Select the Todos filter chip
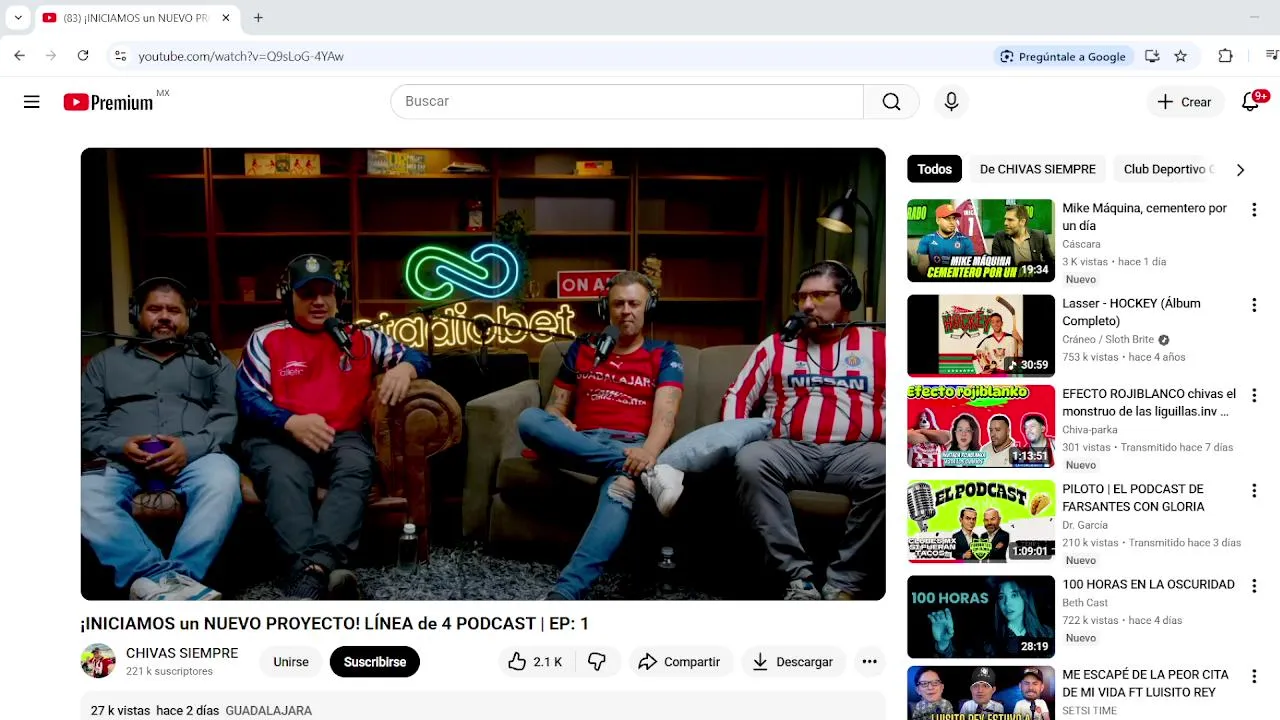This screenshot has height=720, width=1280. click(x=934, y=169)
